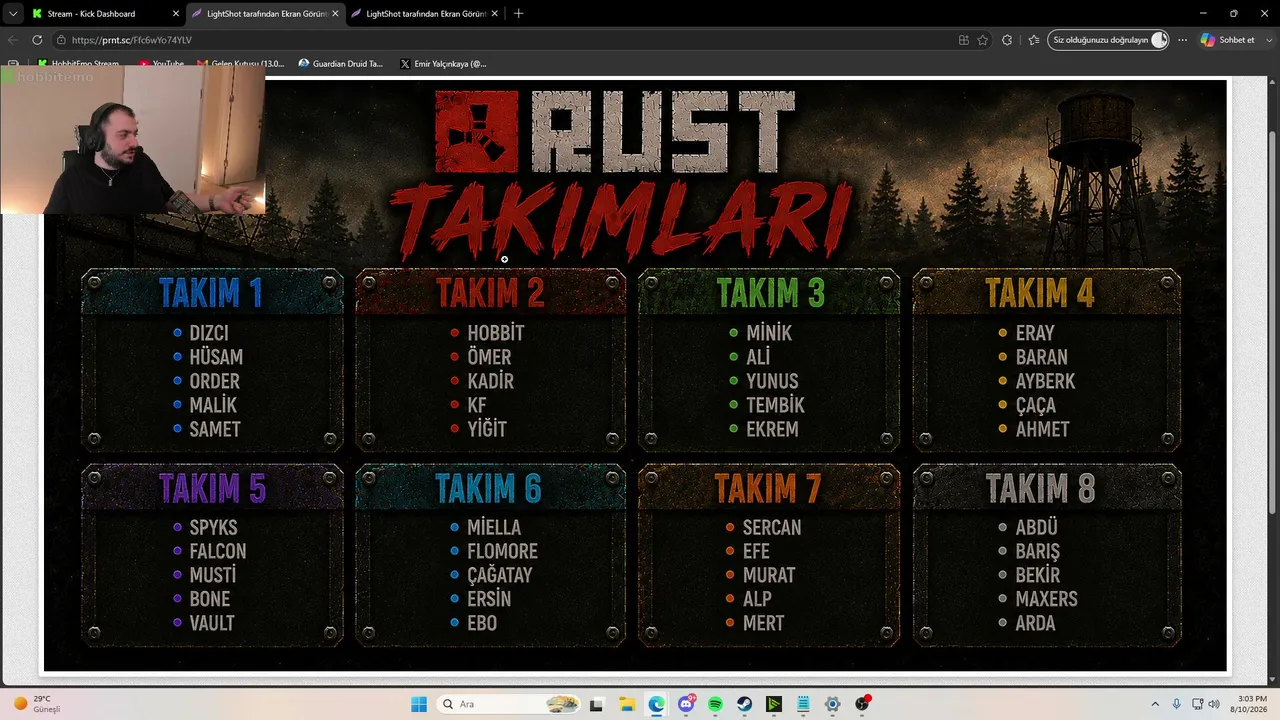The height and width of the screenshot is (720, 1280).
Task: Open the tab search dropdown arrow
Action: click(x=13, y=14)
